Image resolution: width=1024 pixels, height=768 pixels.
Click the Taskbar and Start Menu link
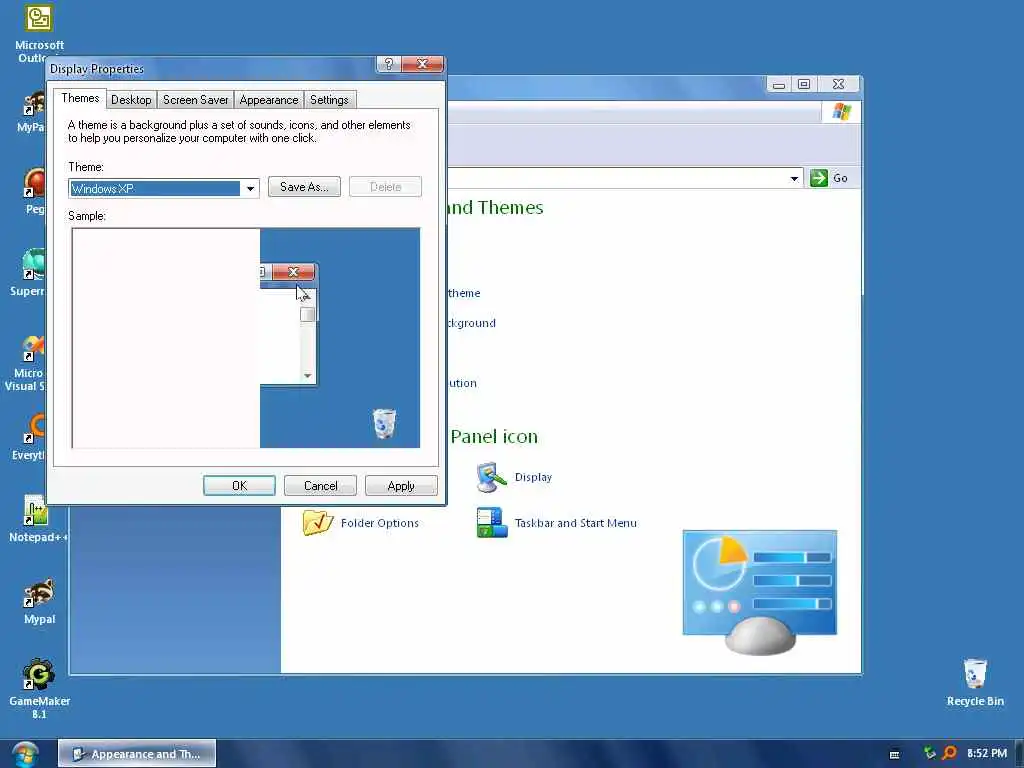click(x=575, y=523)
